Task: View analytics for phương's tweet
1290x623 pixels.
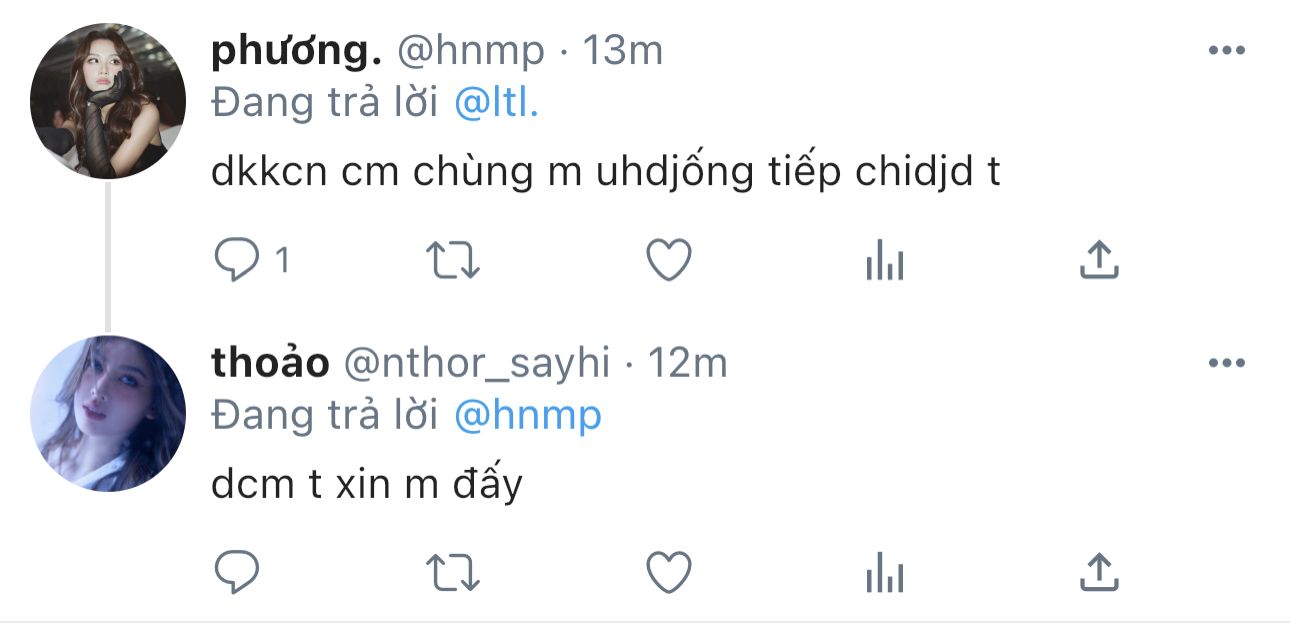Action: (884, 262)
